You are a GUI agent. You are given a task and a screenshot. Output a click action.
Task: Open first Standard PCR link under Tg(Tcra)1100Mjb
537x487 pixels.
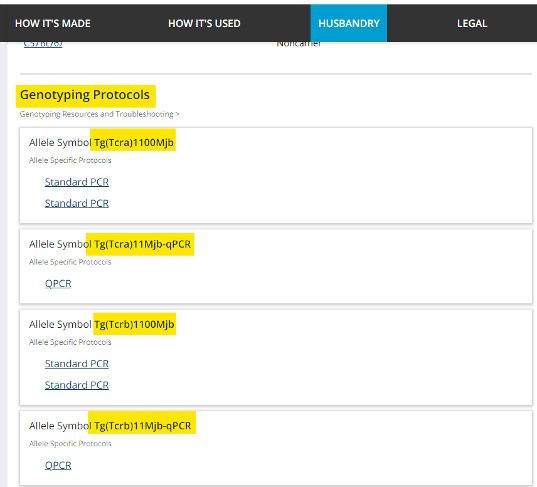click(77, 182)
